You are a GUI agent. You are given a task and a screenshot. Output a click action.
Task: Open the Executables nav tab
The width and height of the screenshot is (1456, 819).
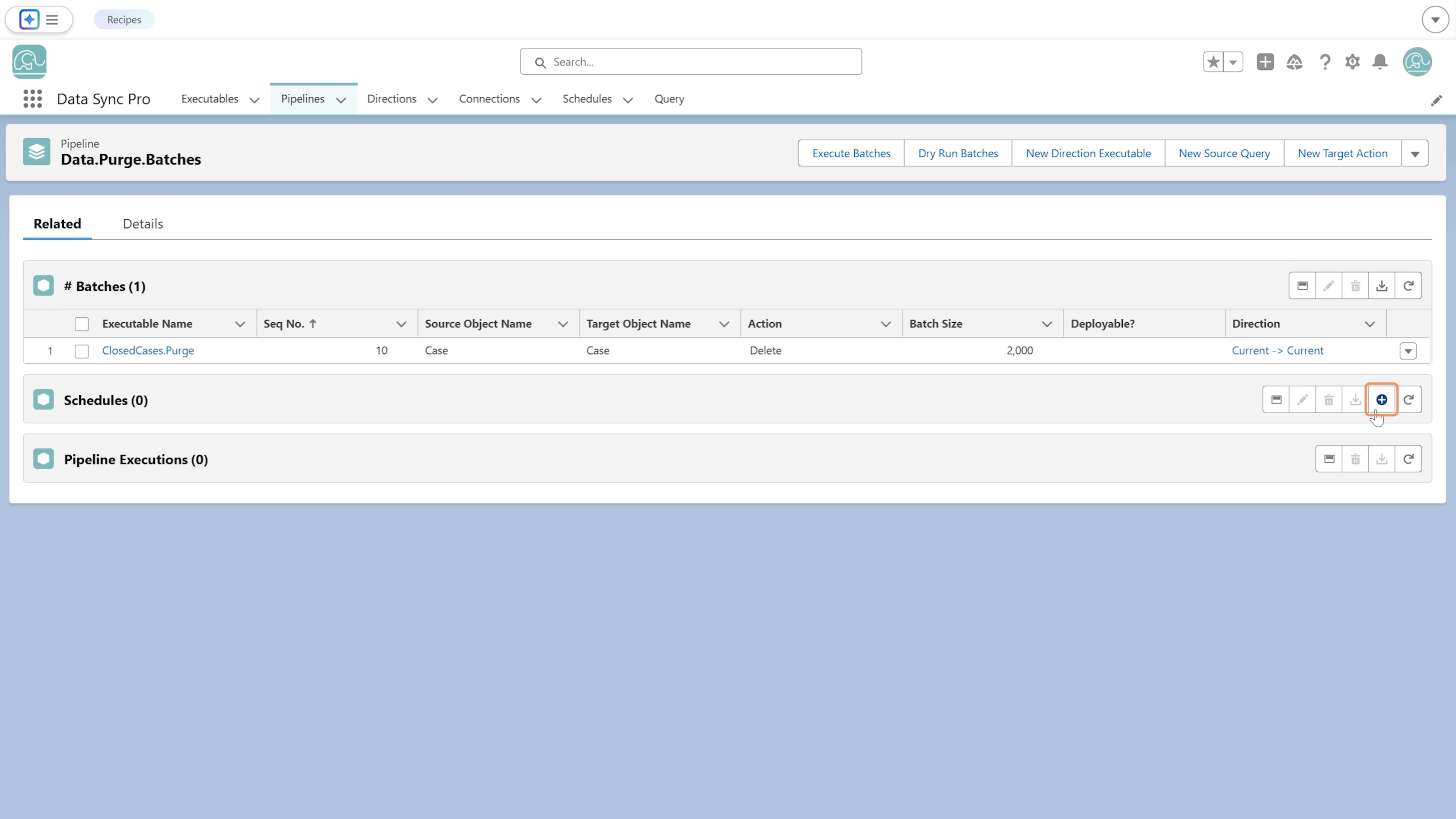tap(210, 99)
